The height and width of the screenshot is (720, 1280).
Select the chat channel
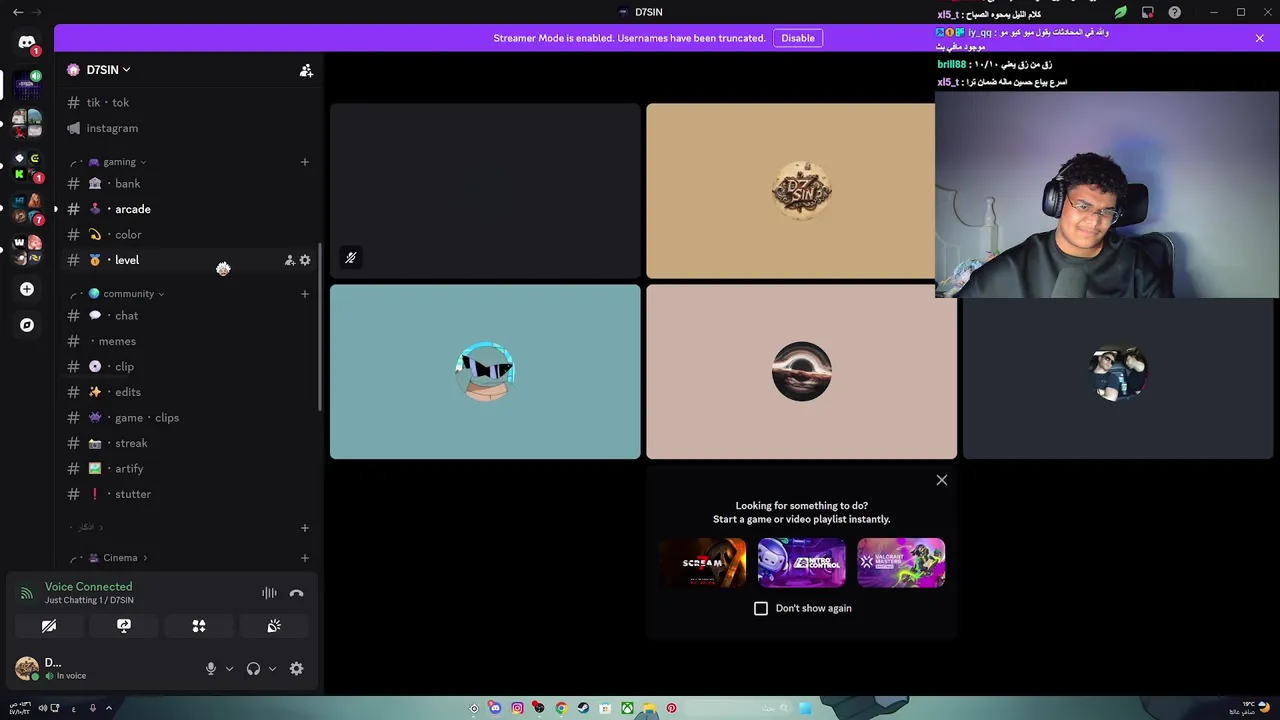click(187, 316)
